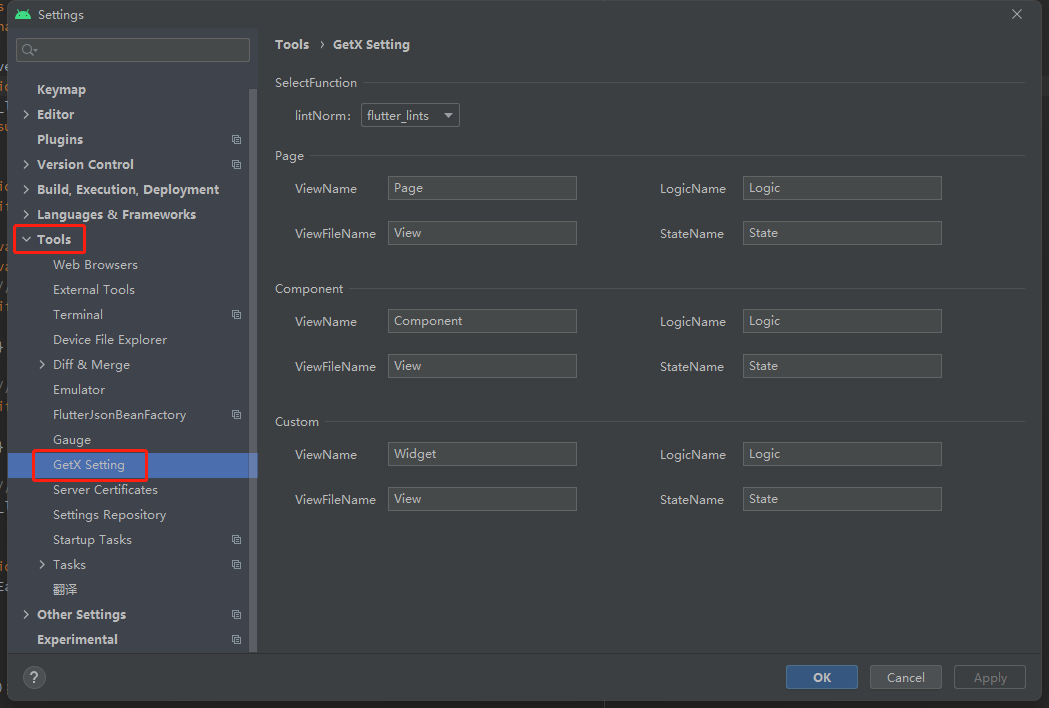The height and width of the screenshot is (708, 1049).
Task: Click the Component section StateName field
Action: click(x=842, y=366)
